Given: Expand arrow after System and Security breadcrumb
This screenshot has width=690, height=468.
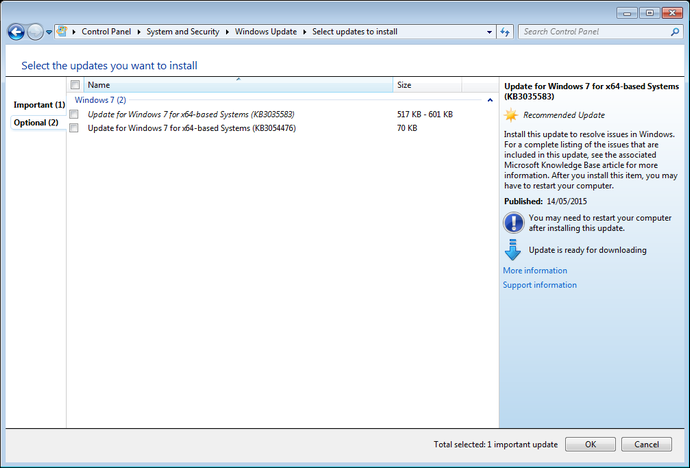Looking at the screenshot, I should pos(227,32).
